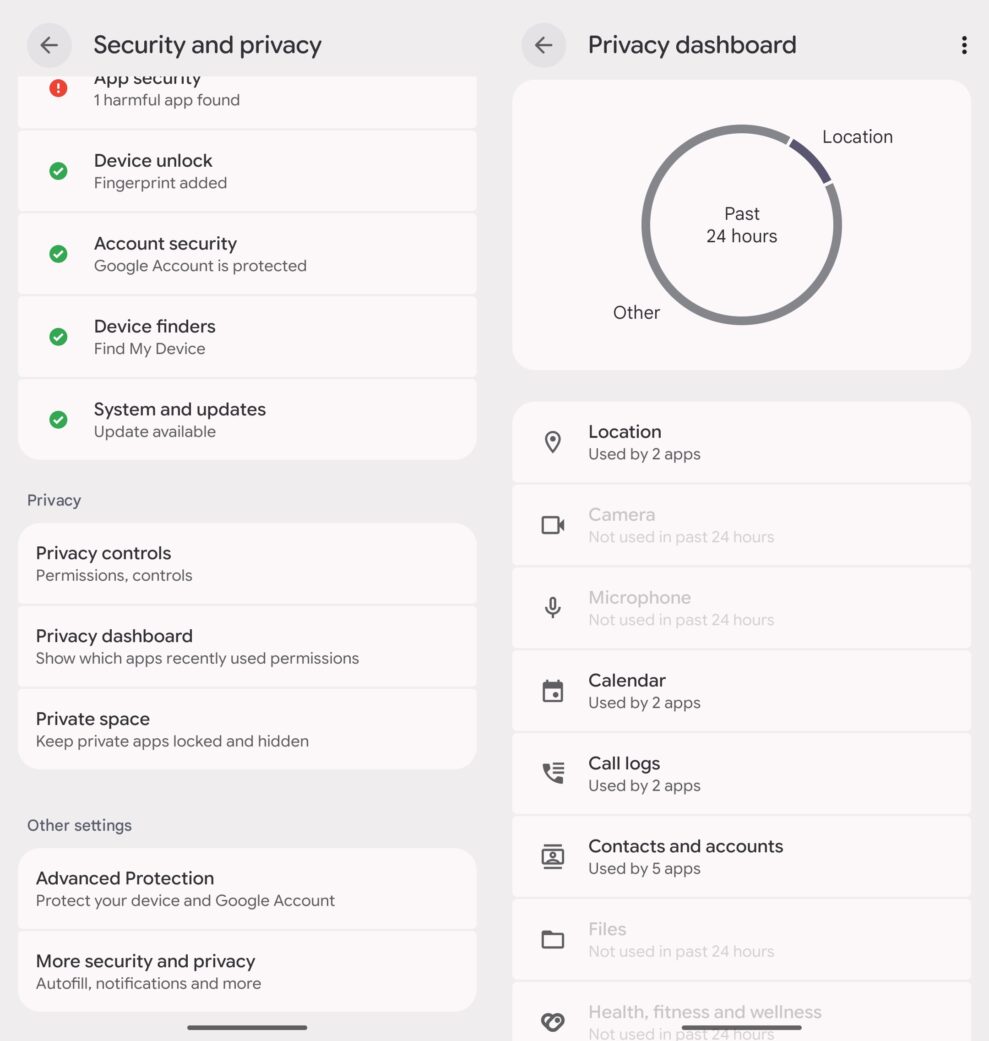989x1041 pixels.
Task: Open Private space settings
Action: 247,728
